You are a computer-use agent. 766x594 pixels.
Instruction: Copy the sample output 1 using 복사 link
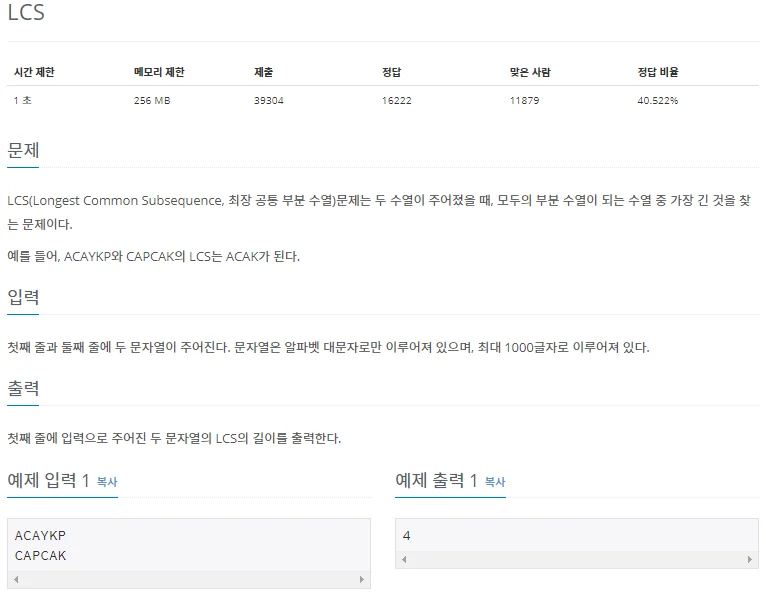495,482
